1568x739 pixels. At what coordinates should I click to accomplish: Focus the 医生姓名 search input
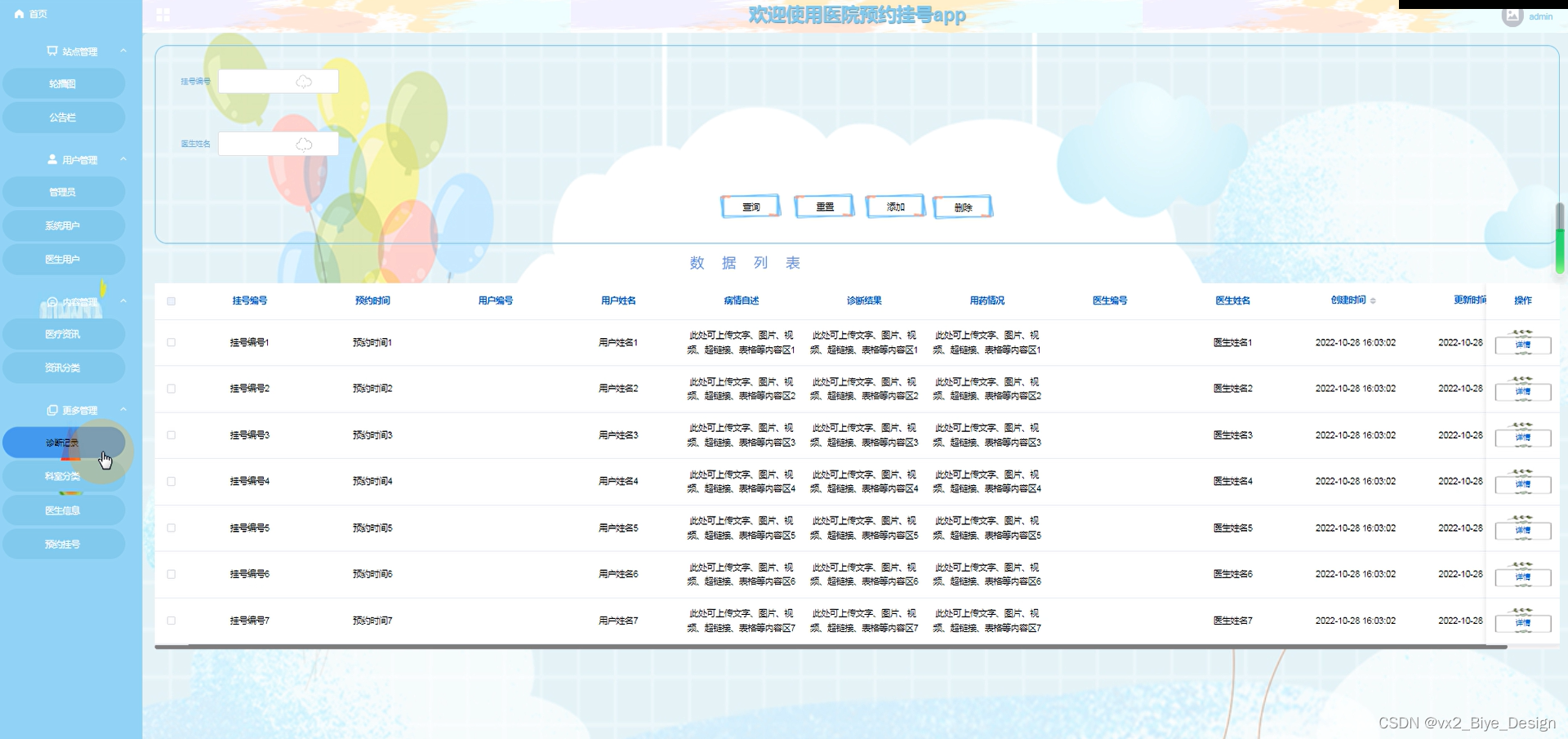coord(278,144)
